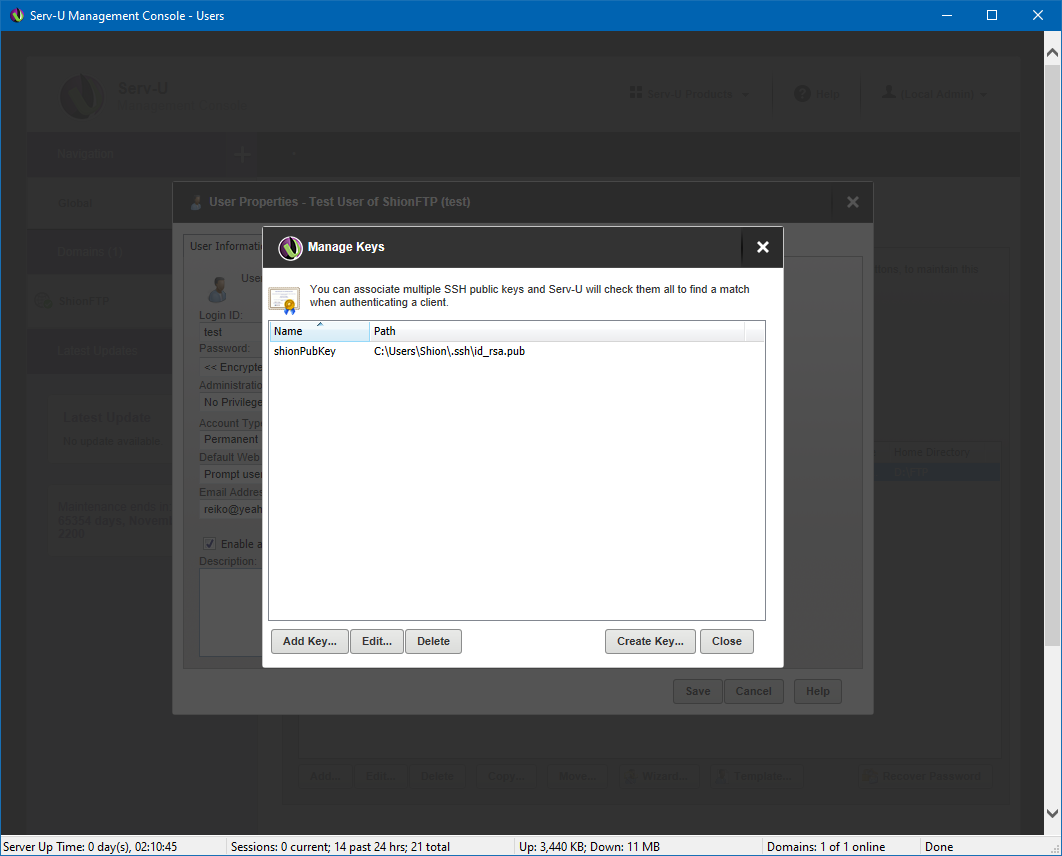Close the Manage Keys dialog with X
Screen dimensions: 1062x856
(x=763, y=247)
